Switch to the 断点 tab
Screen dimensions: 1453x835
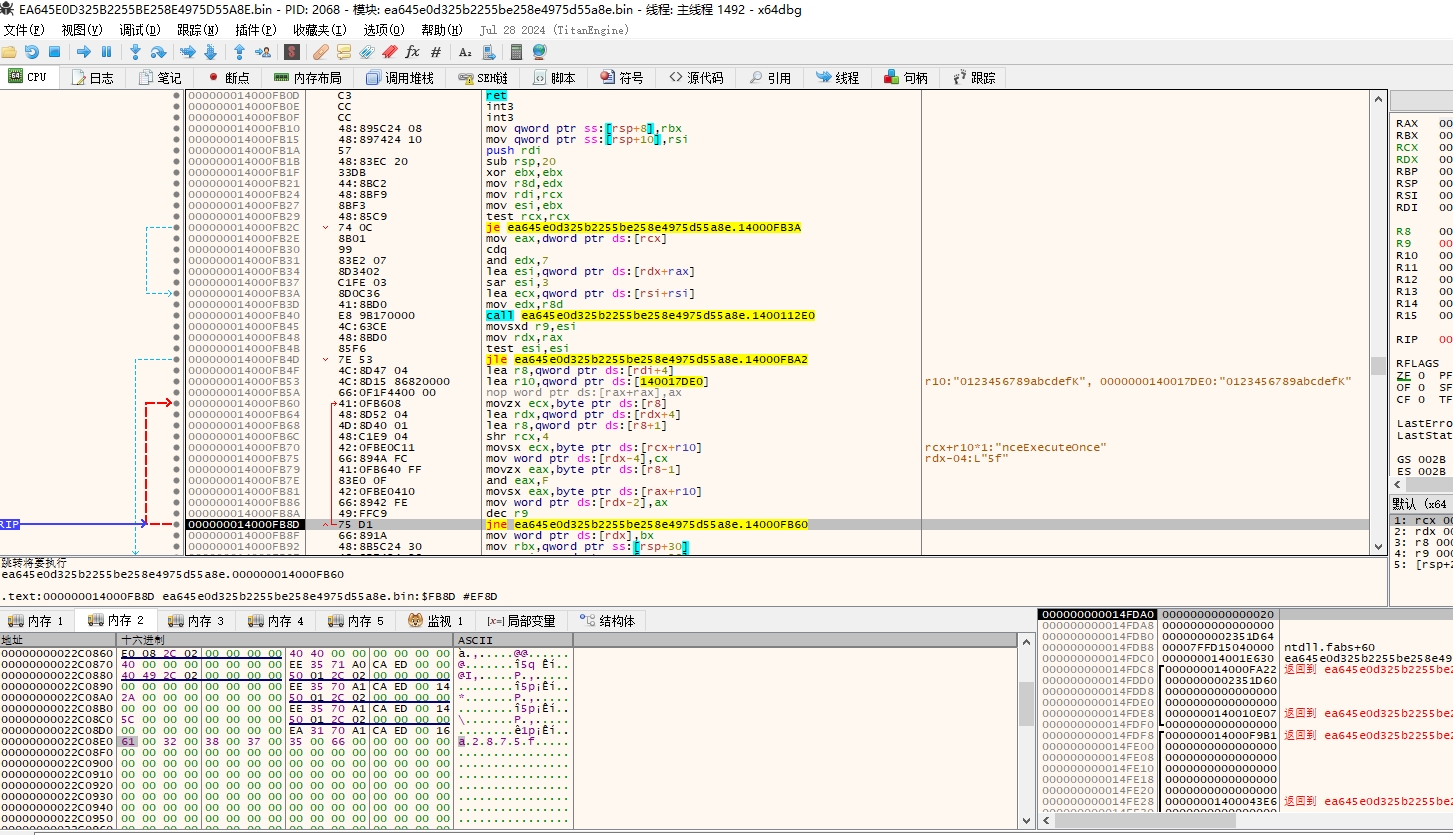229,77
